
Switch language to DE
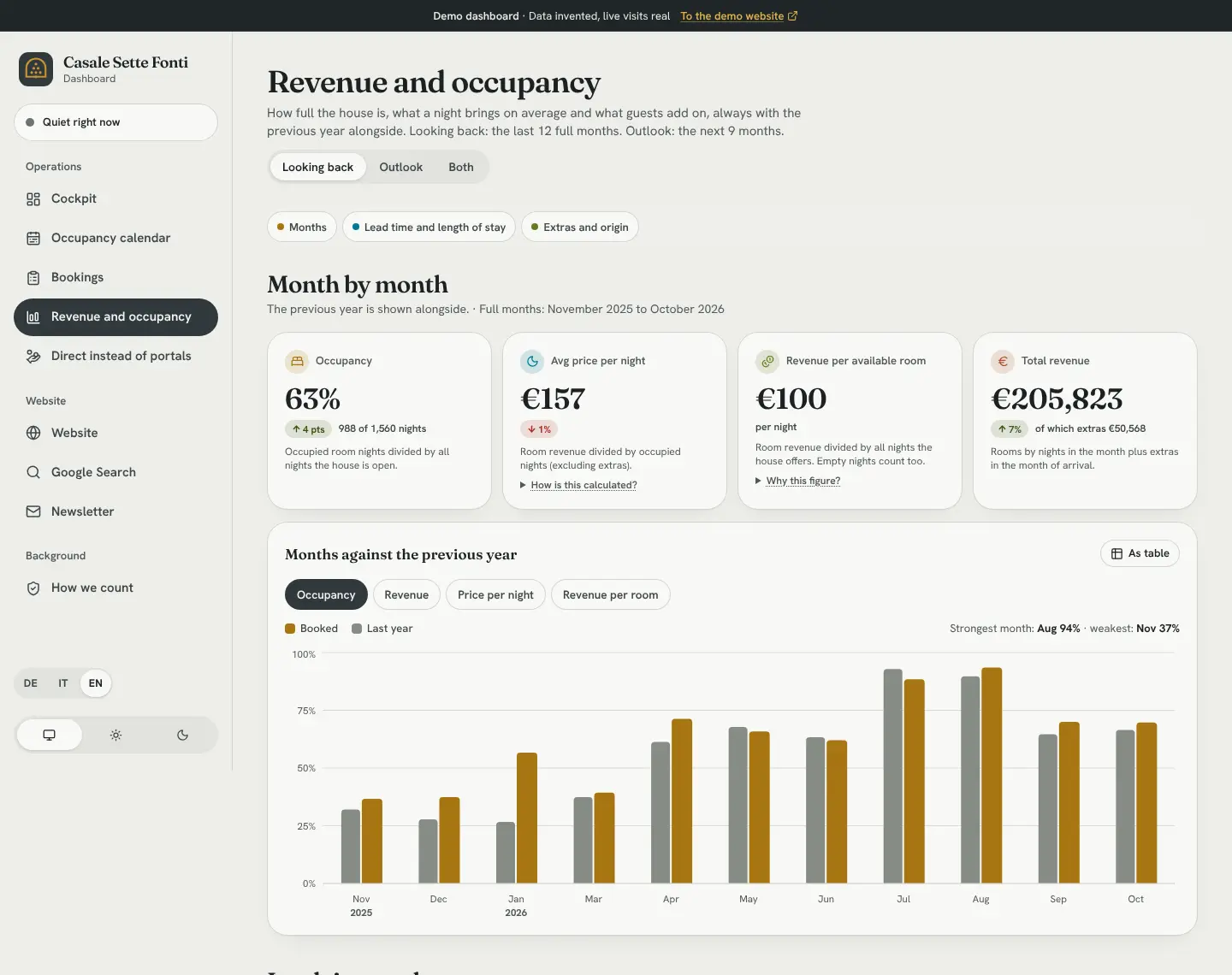[31, 683]
